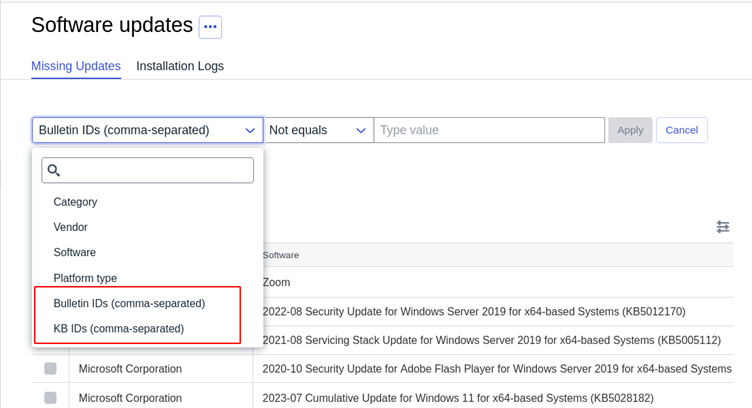Click Microsoft Corporation in the Adobe Flash row
This screenshot has height=408, width=752.
130,369
